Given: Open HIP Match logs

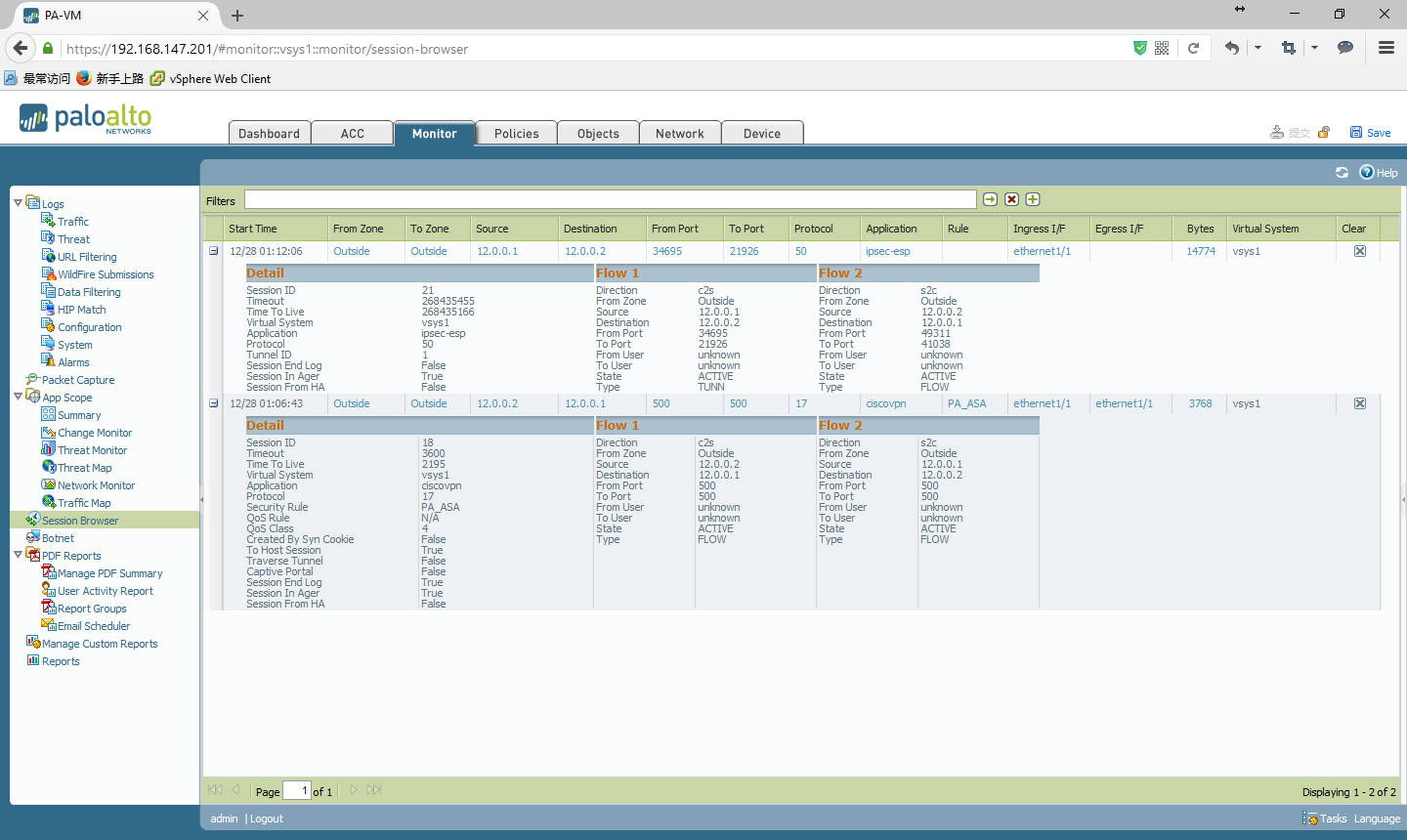Looking at the screenshot, I should coord(81,310).
